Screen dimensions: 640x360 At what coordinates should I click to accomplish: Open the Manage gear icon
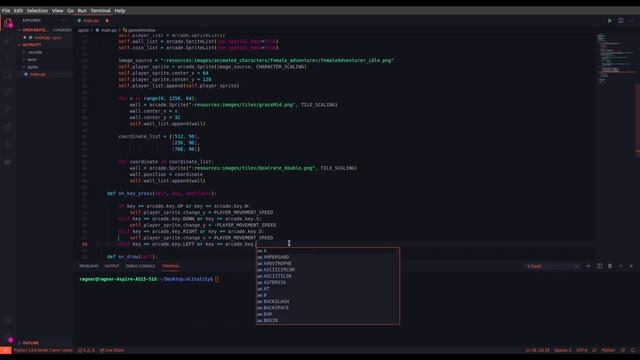pyautogui.click(x=8, y=338)
